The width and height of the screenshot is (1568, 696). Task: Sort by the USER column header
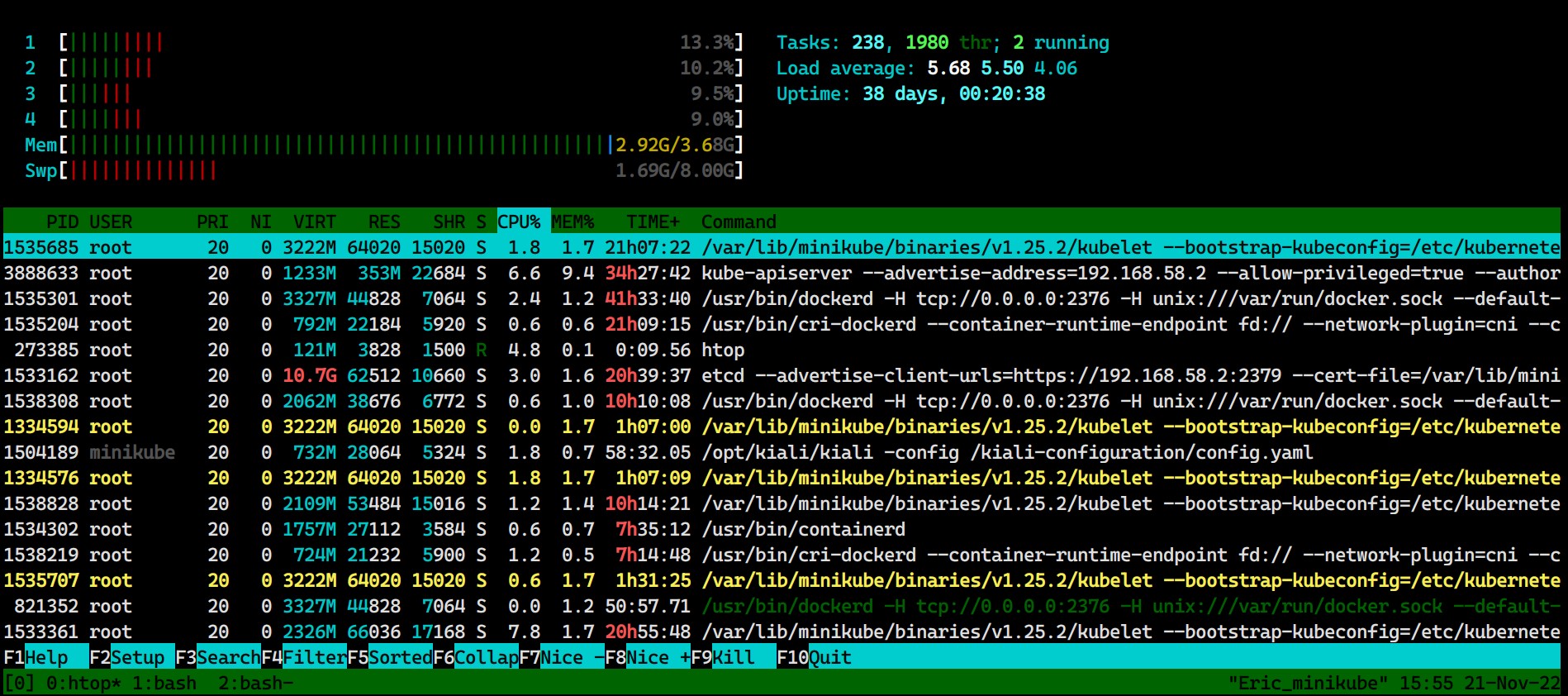click(111, 222)
